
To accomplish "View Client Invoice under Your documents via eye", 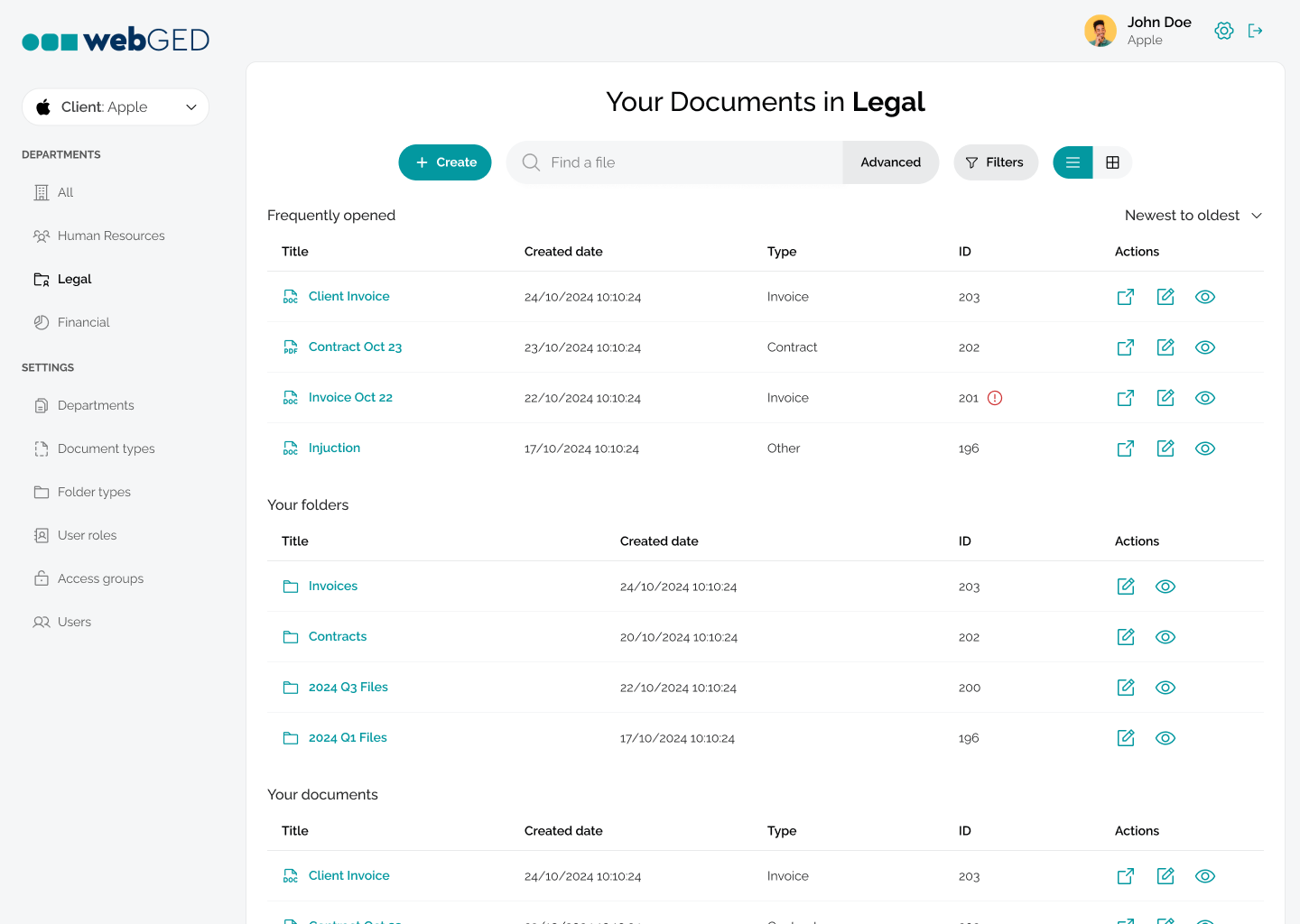I will click(1205, 876).
